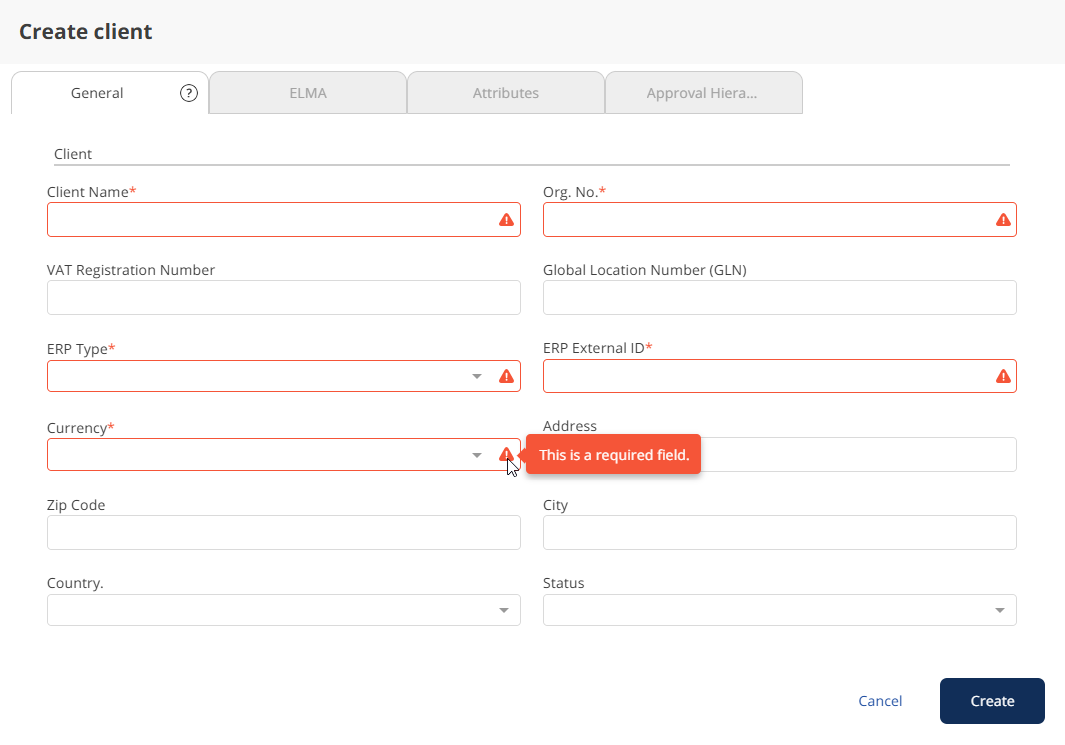This screenshot has height=745, width=1065.
Task: Click the Zip Code input field
Action: [x=284, y=532]
